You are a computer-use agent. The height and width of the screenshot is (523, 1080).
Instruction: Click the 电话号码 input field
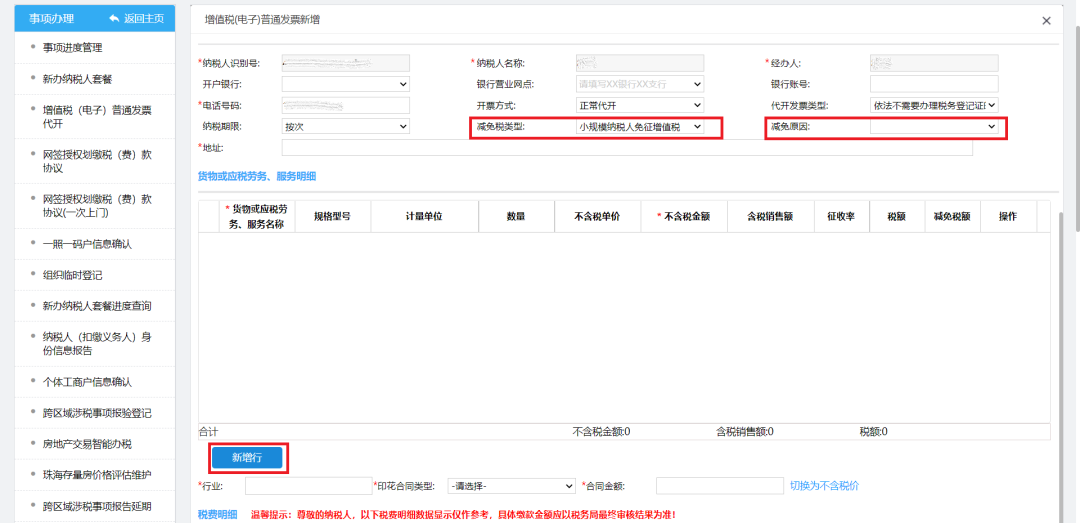point(346,105)
